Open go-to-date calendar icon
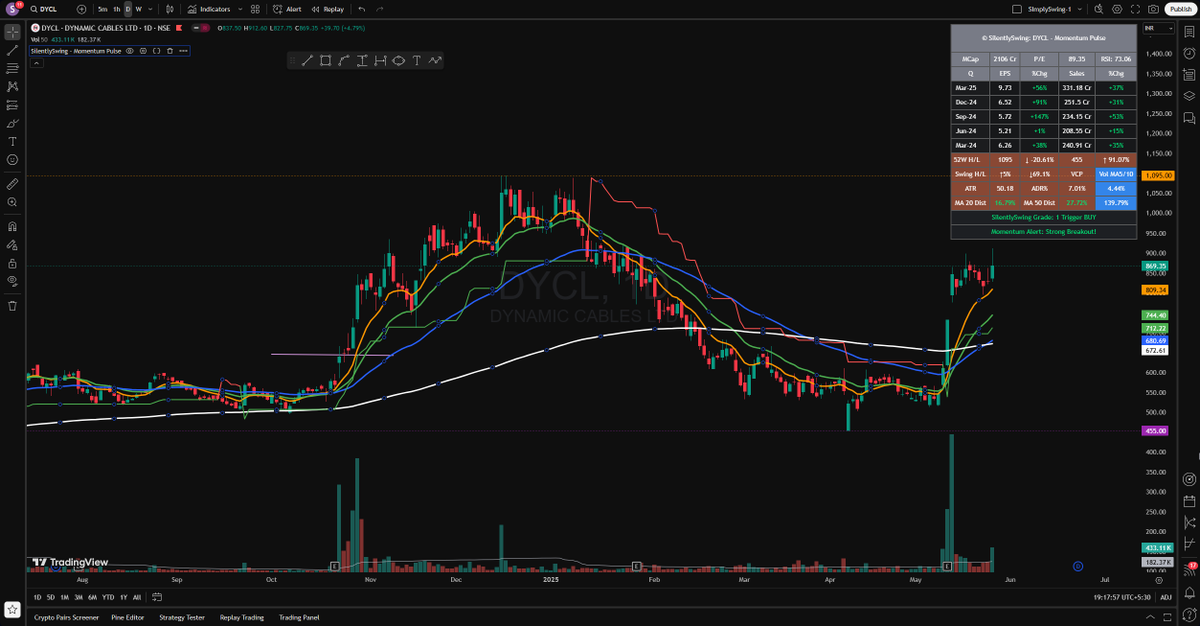1200x626 pixels. click(x=158, y=597)
